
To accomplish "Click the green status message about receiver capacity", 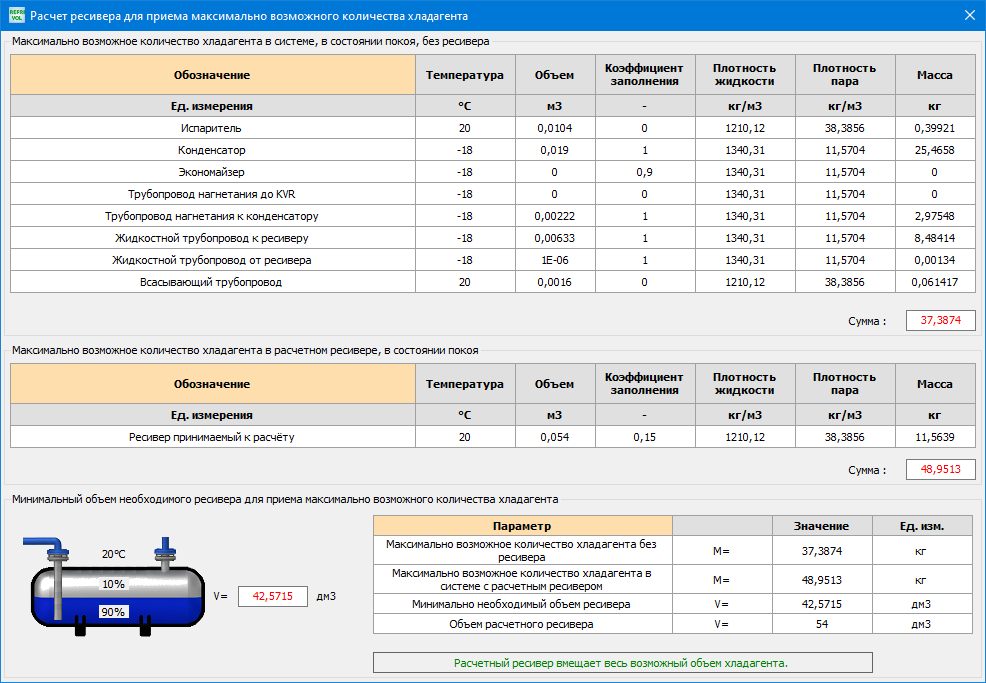I will [x=622, y=663].
